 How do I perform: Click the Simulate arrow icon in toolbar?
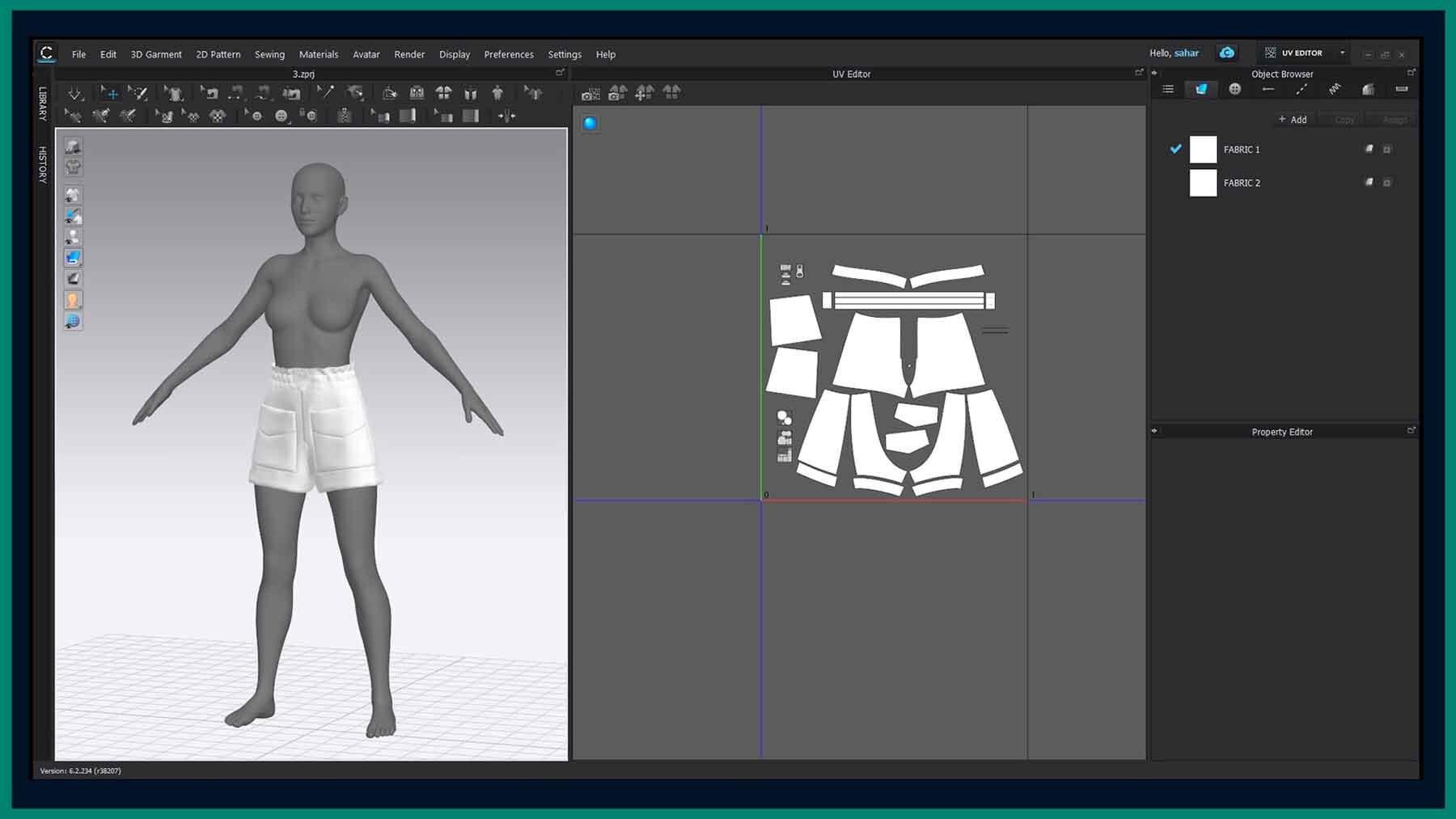click(x=74, y=94)
